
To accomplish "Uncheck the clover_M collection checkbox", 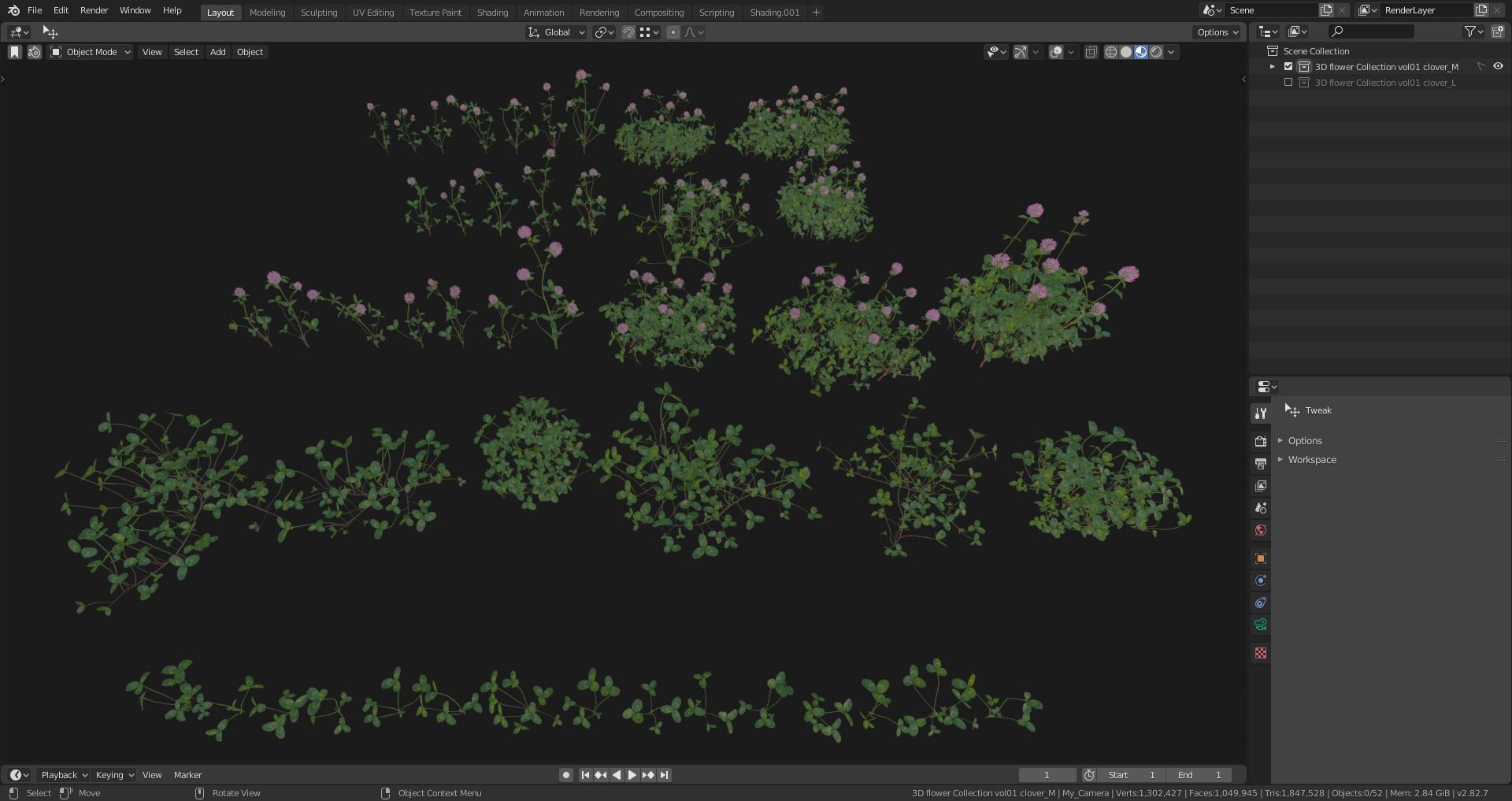I will coord(1288,67).
